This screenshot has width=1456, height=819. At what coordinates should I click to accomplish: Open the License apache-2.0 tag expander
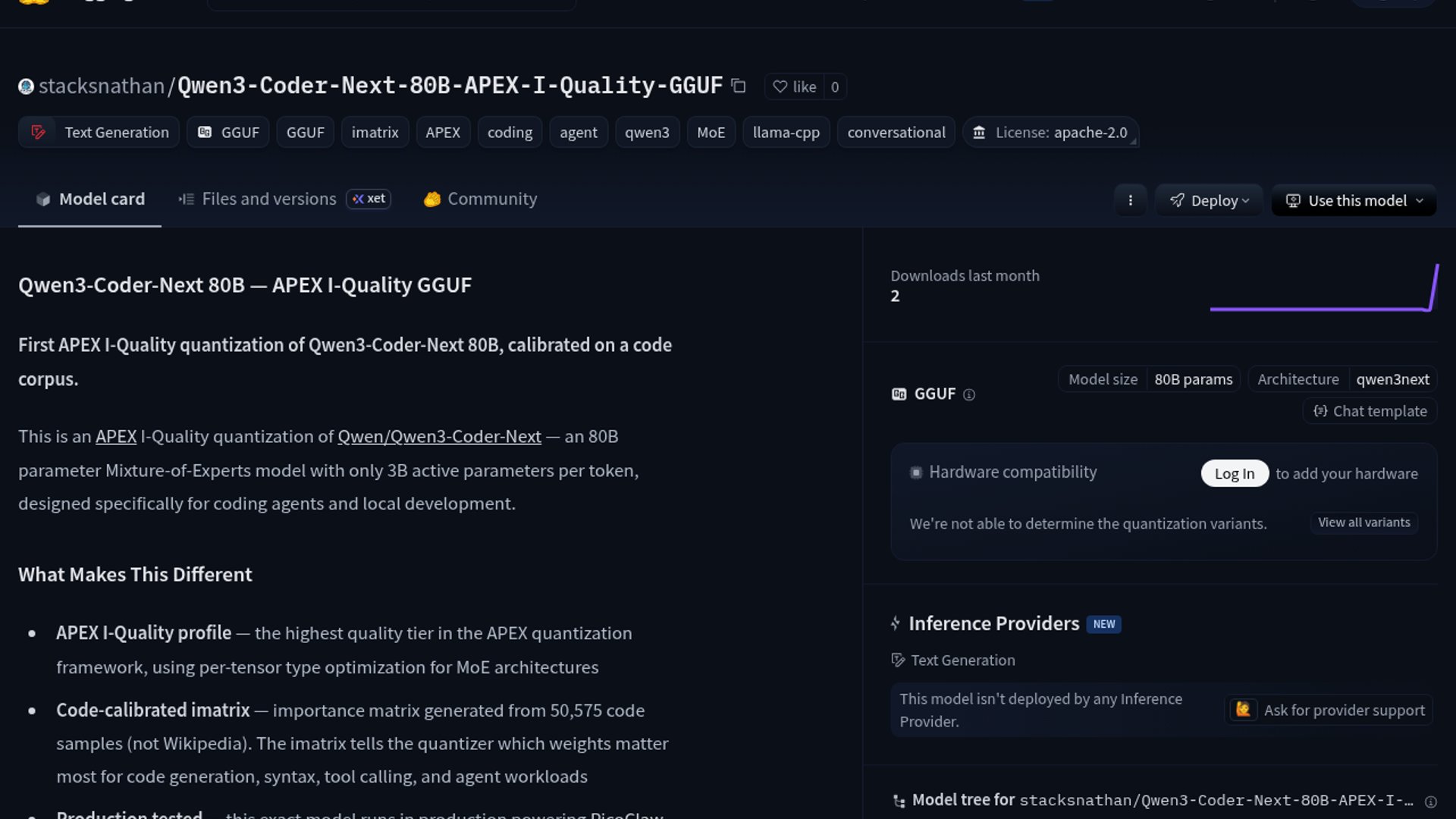1133,141
